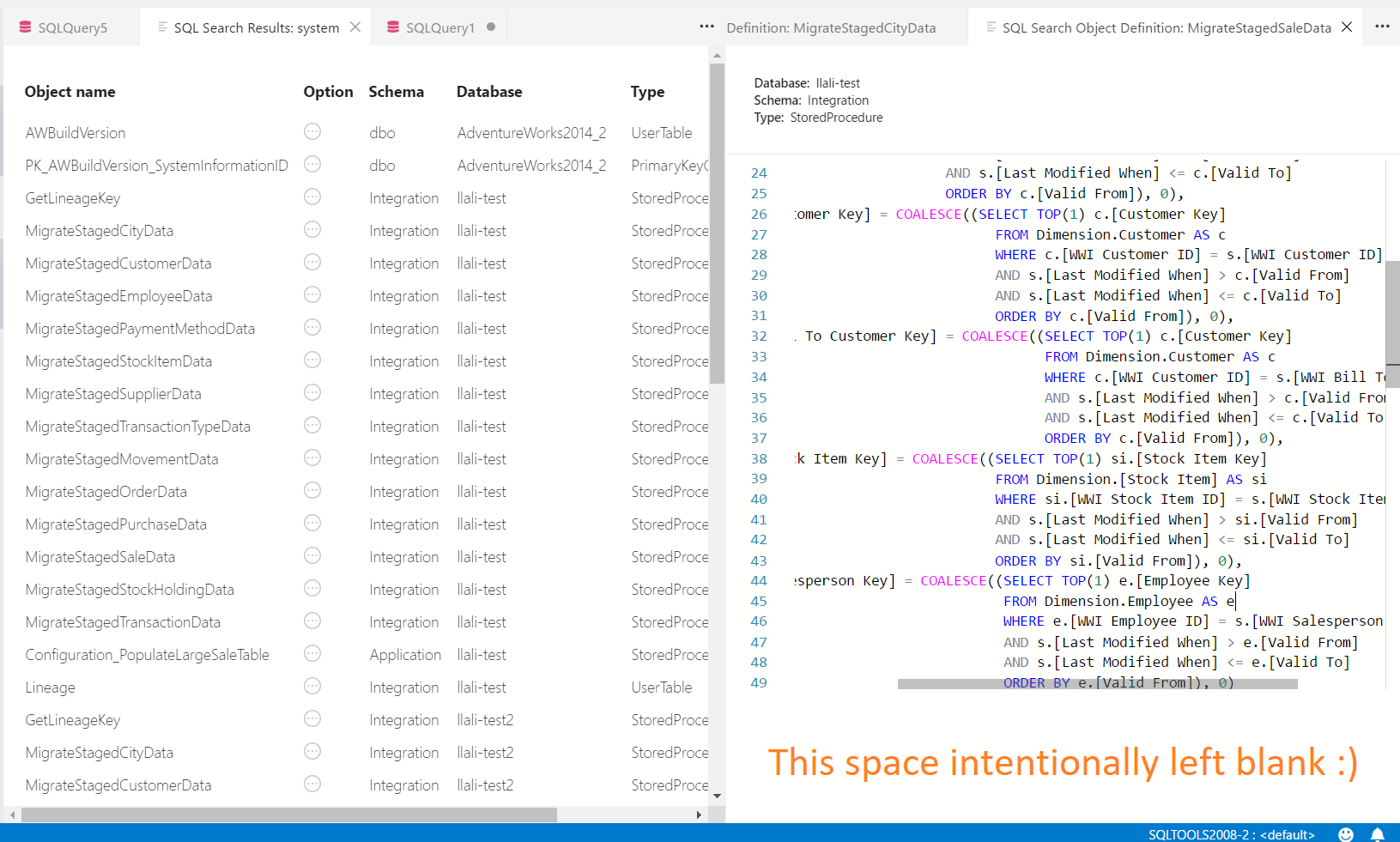This screenshot has width=1400, height=842.
Task: Switch to the SQLQuery5 tab
Action: [69, 26]
